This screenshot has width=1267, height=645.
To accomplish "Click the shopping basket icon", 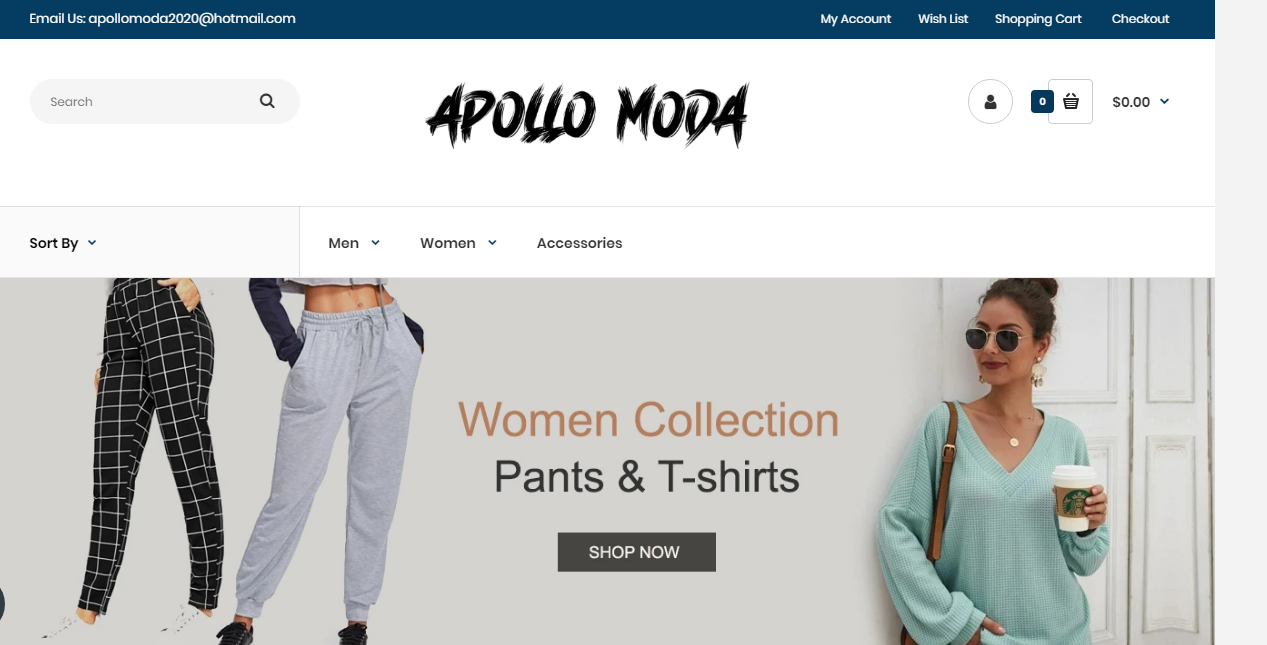I will [x=1070, y=101].
